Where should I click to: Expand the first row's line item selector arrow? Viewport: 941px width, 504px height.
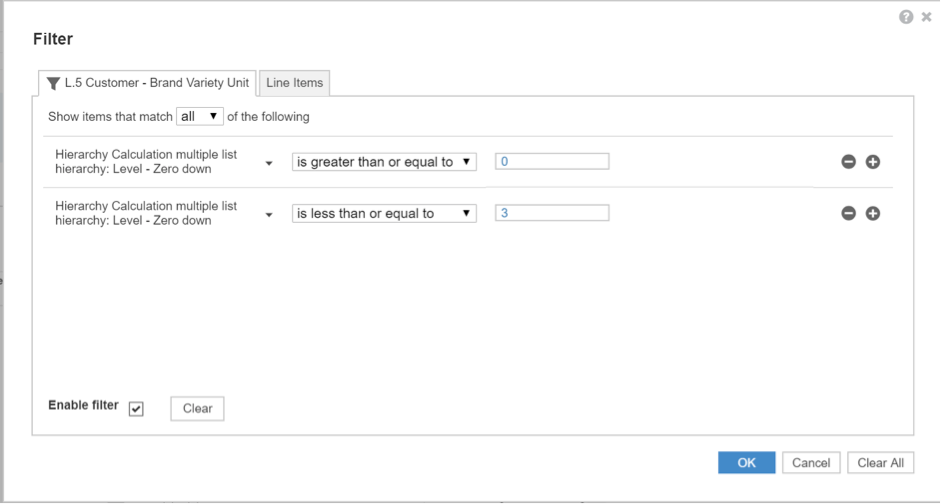point(269,163)
